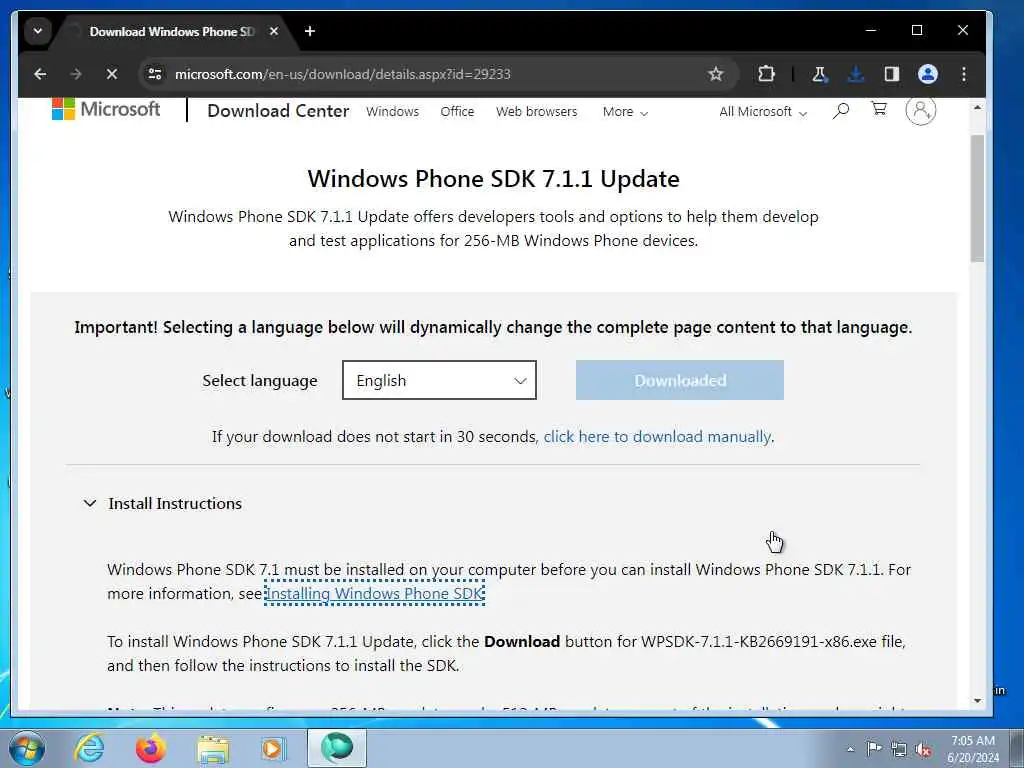This screenshot has width=1024, height=768.
Task: Select the active browser taskbar button
Action: click(337, 748)
